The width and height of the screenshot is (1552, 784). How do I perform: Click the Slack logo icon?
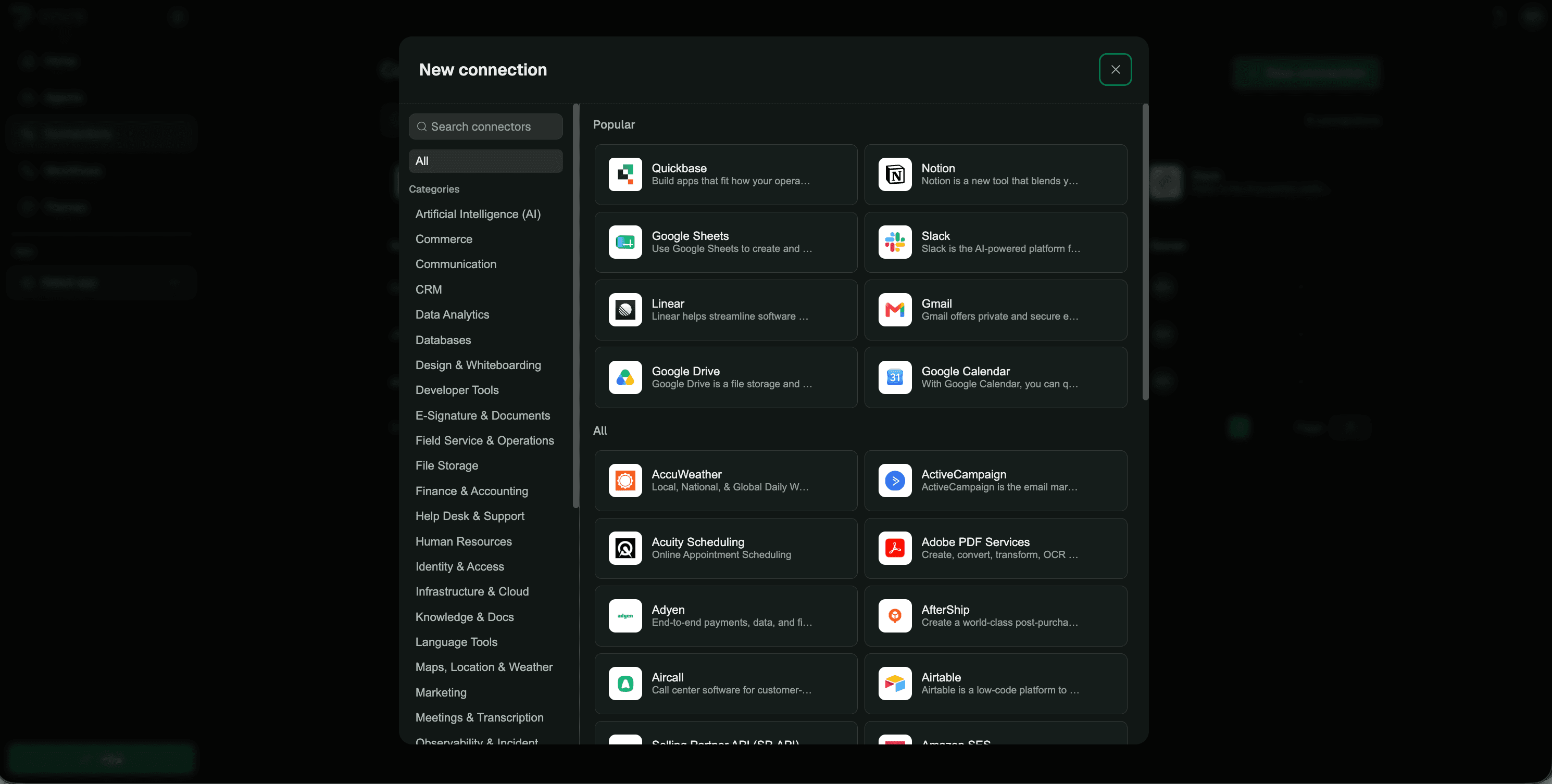click(x=895, y=242)
